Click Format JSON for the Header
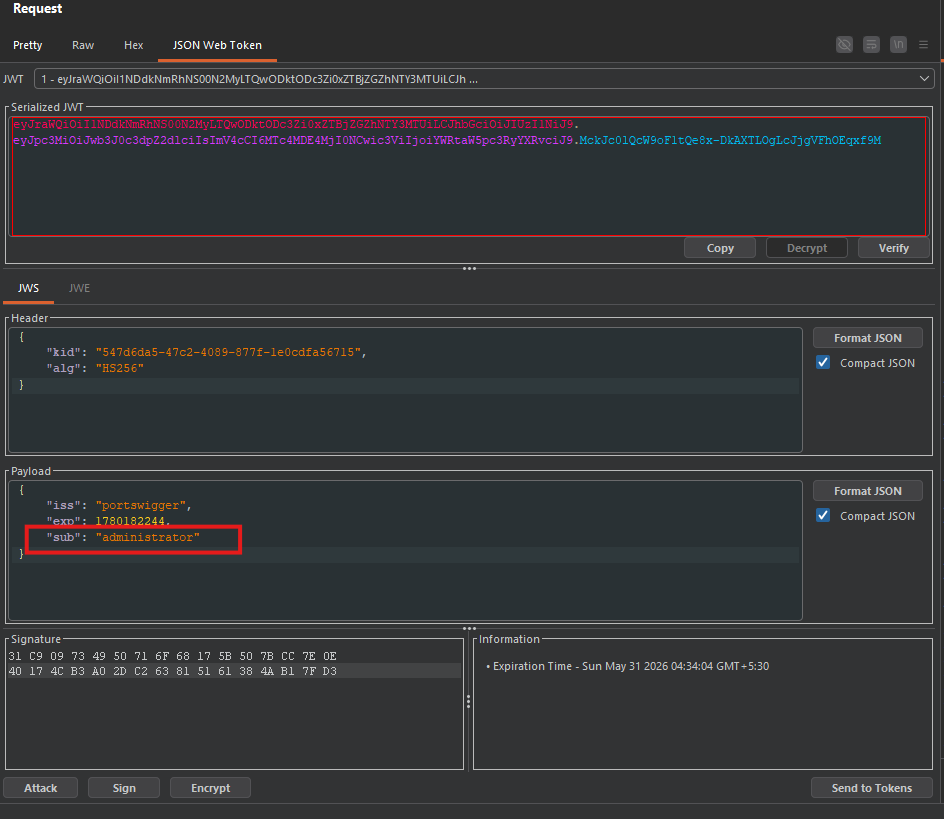 [868, 338]
